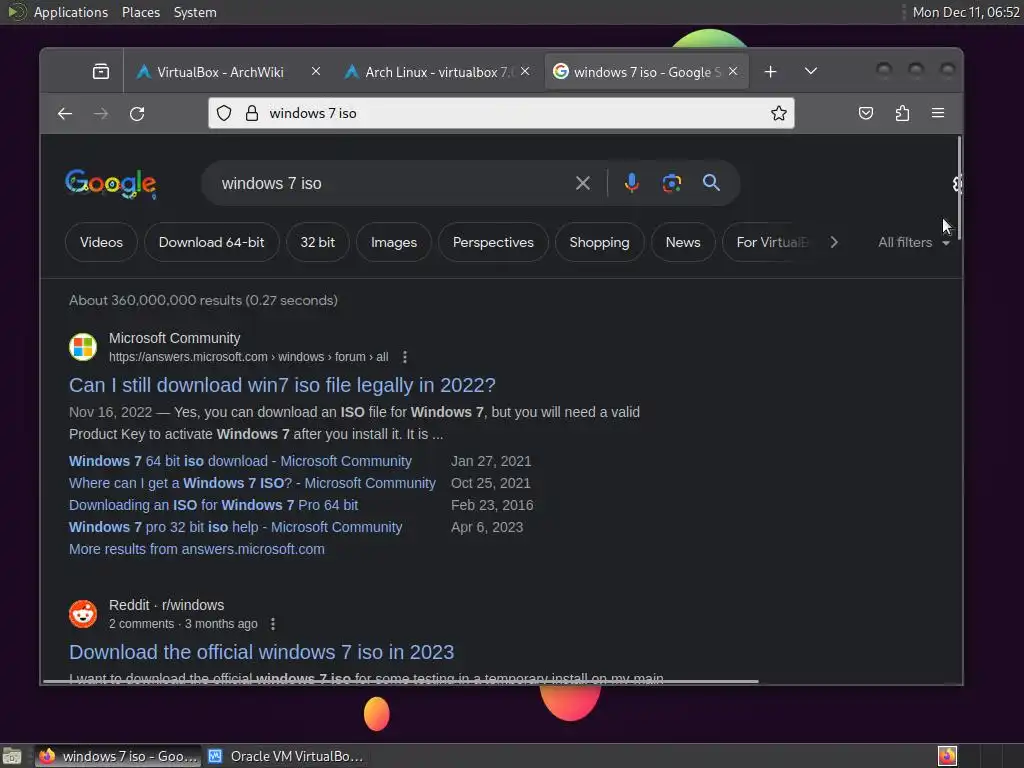This screenshot has height=768, width=1024.
Task: Bookmark this page with the star icon
Action: coord(778,114)
